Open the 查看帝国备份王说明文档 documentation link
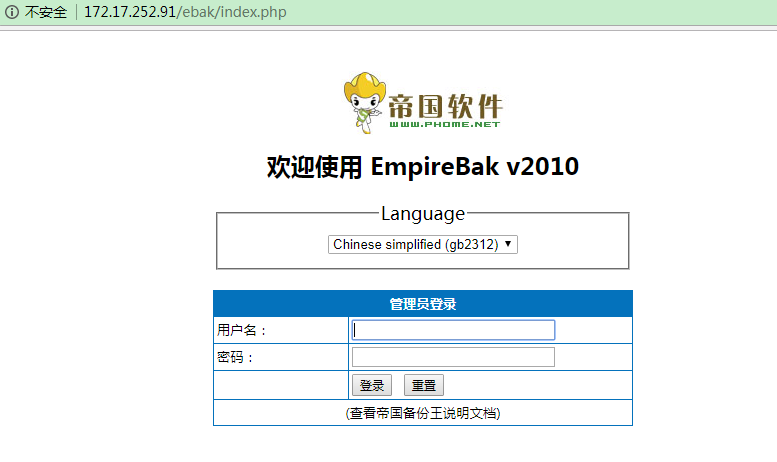This screenshot has width=777, height=462. pos(423,413)
